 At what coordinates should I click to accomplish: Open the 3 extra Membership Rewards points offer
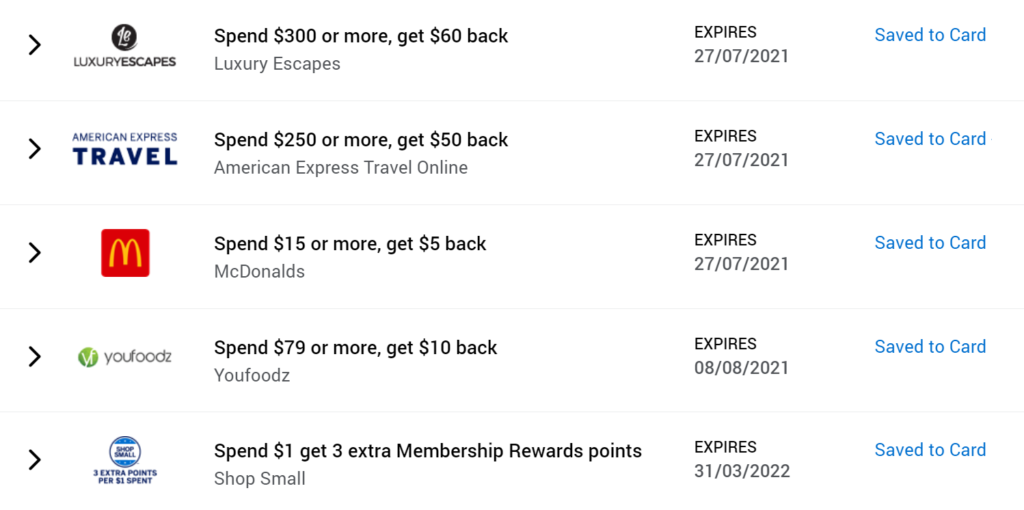pyautogui.click(x=428, y=451)
